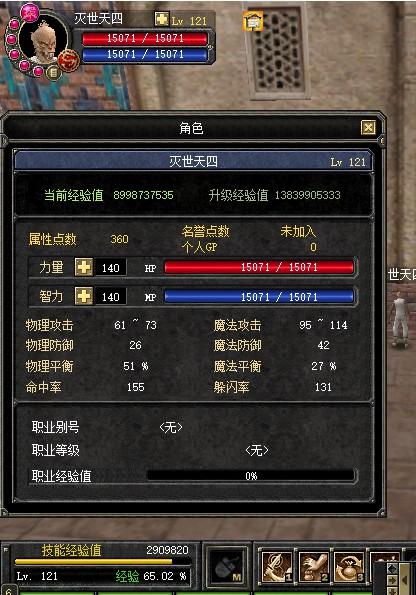
Task: Click the blue MP bar in character panel
Action: 259,296
